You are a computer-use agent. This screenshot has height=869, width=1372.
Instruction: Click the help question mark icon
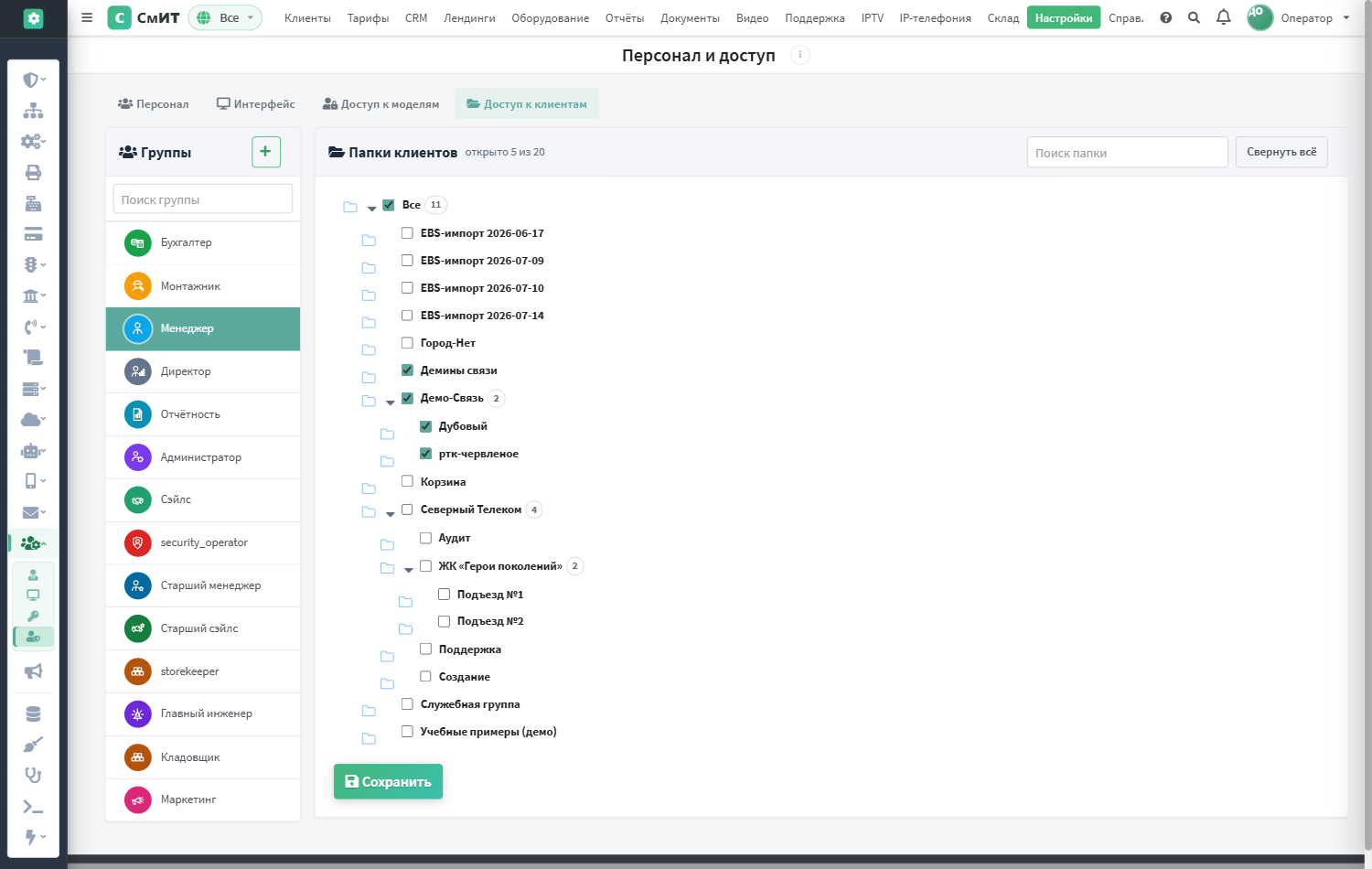coord(1165,17)
